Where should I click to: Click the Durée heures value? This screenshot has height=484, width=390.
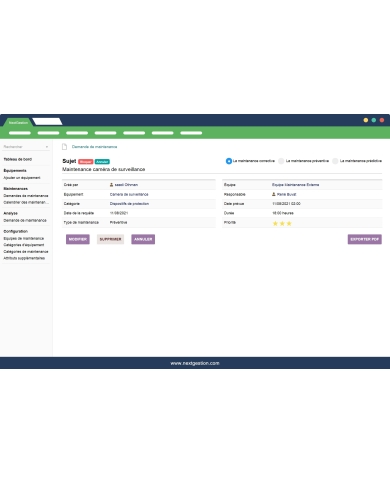[x=283, y=213]
